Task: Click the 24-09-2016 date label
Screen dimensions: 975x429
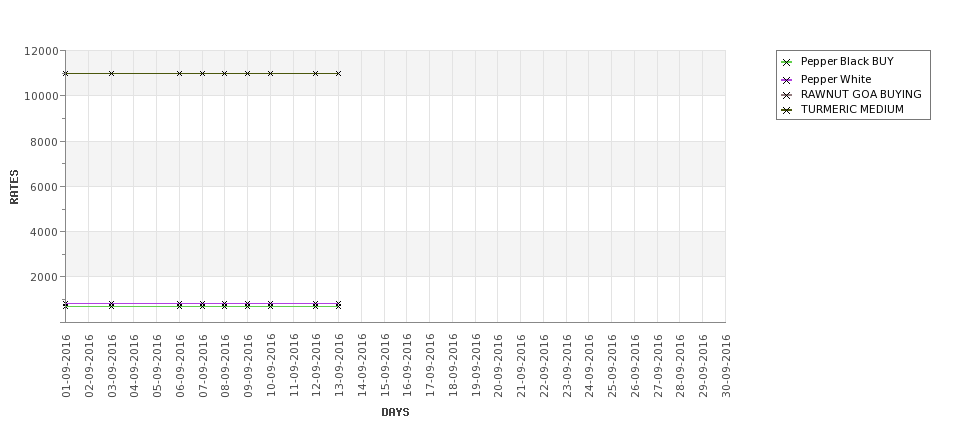Action: pyautogui.click(x=589, y=366)
